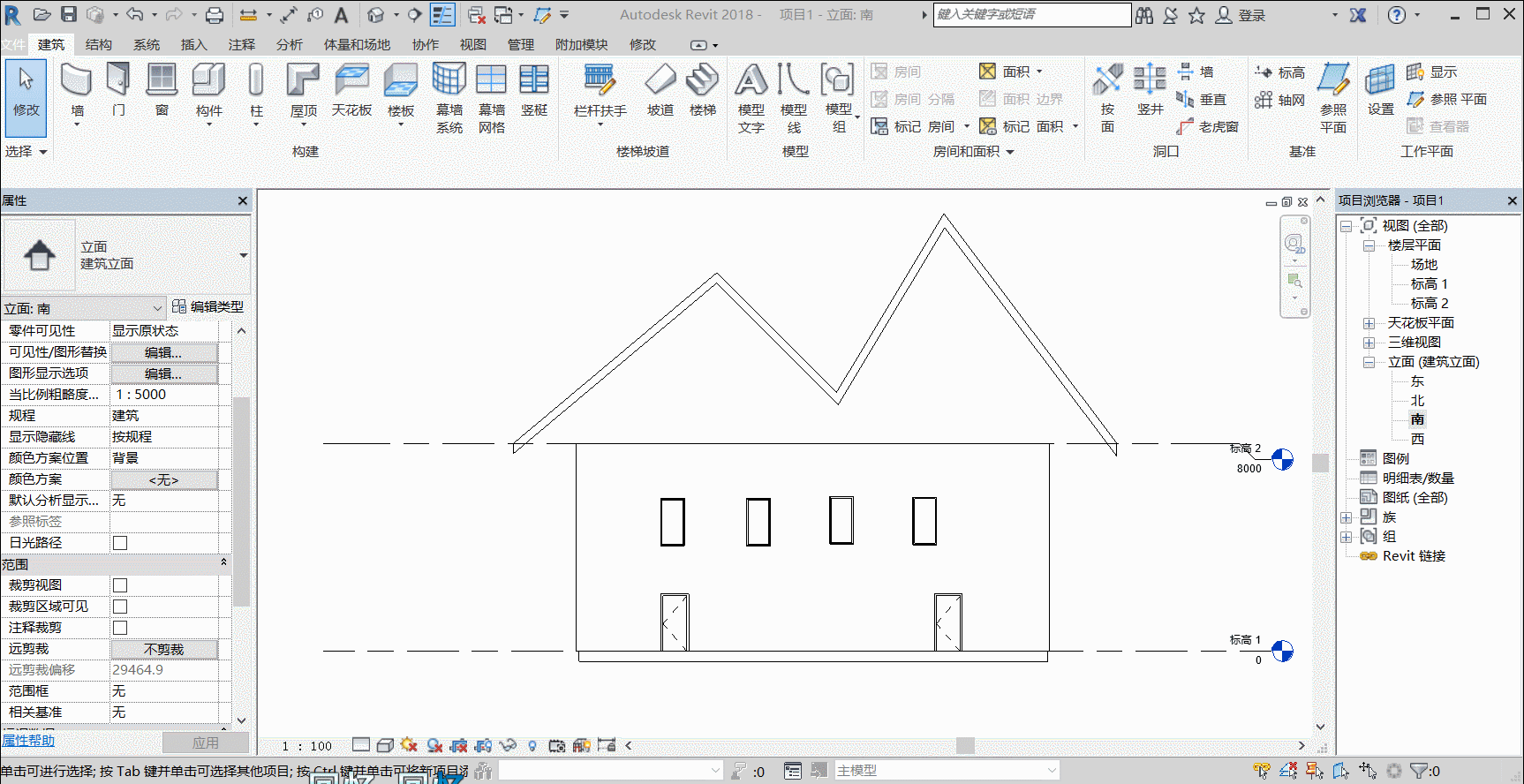Select the Reference Plane (参照平面) tool
The image size is (1524, 784).
click(x=1333, y=98)
